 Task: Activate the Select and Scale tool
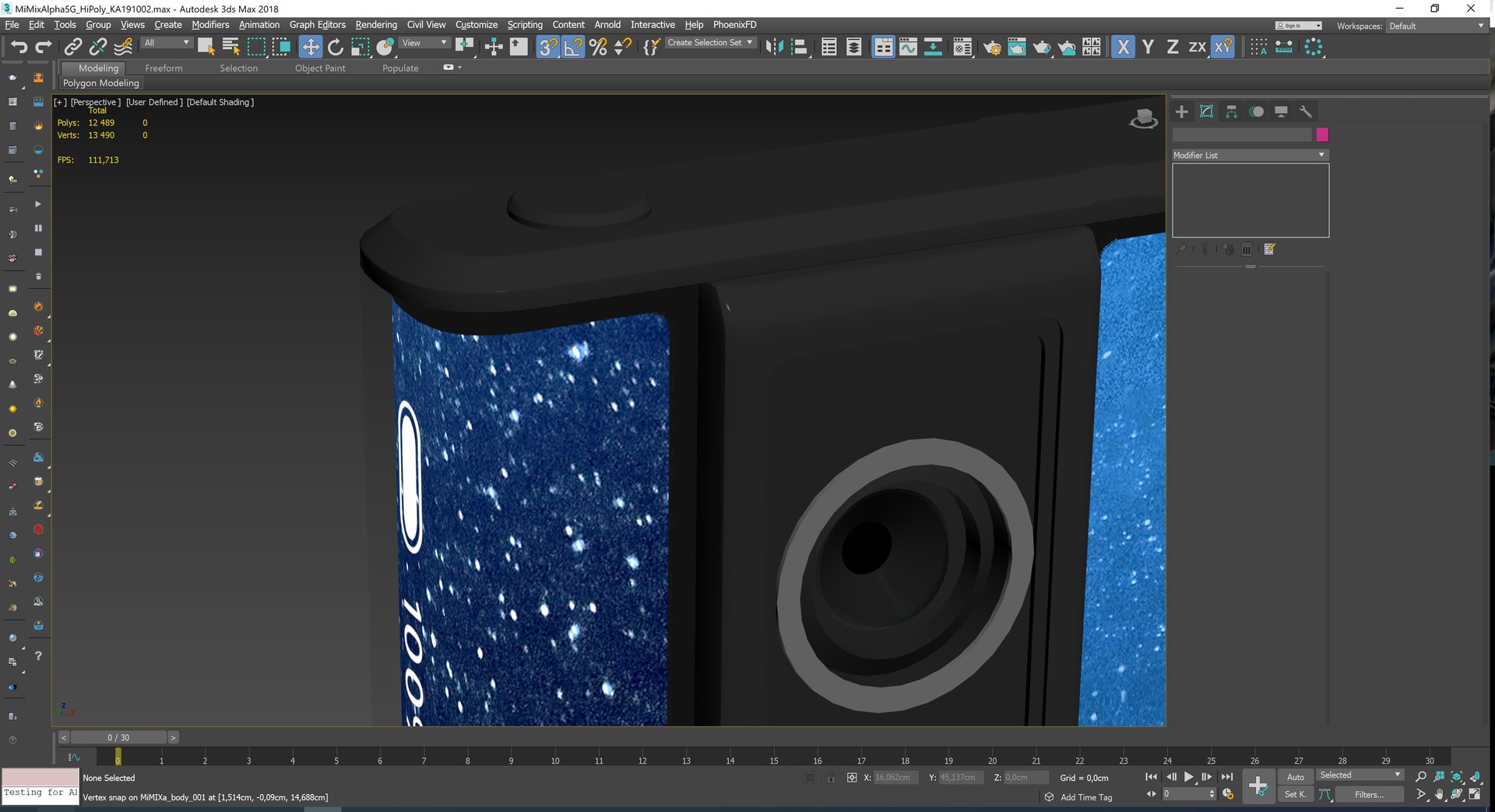(360, 47)
